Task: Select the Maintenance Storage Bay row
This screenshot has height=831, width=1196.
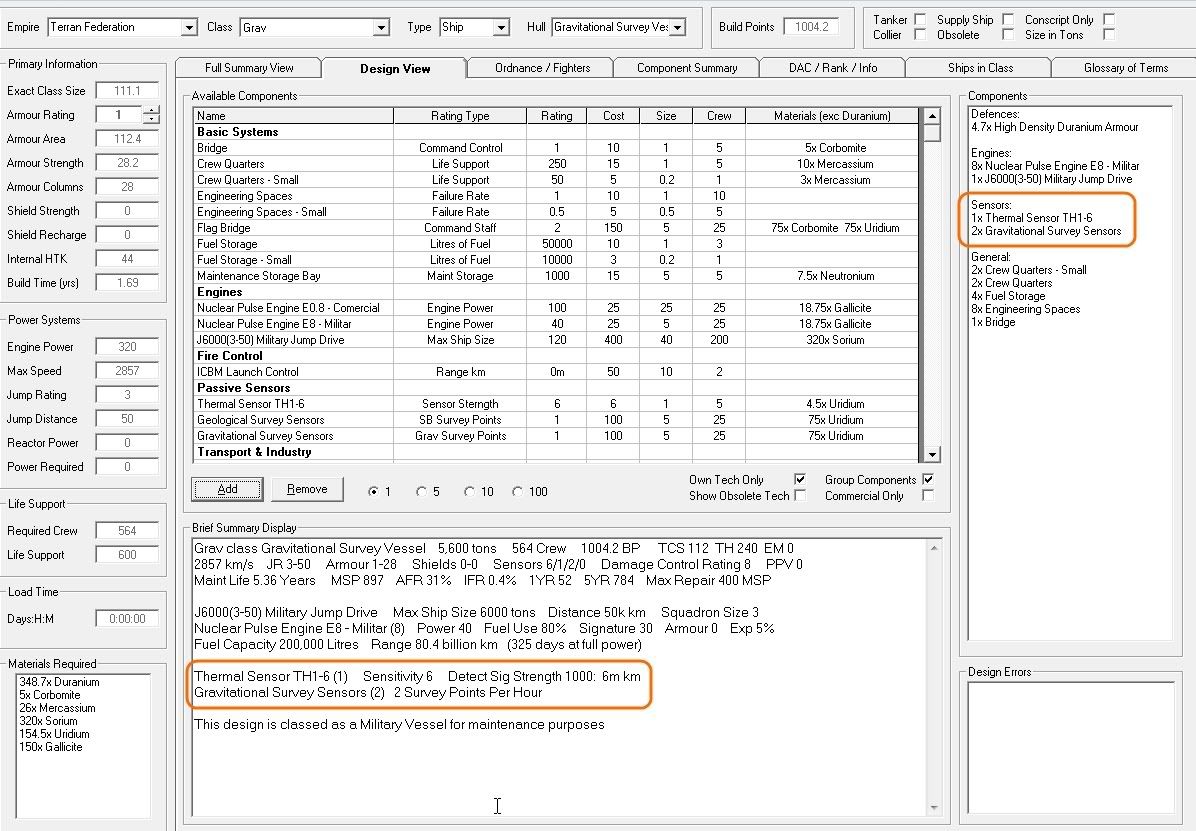Action: (557, 276)
